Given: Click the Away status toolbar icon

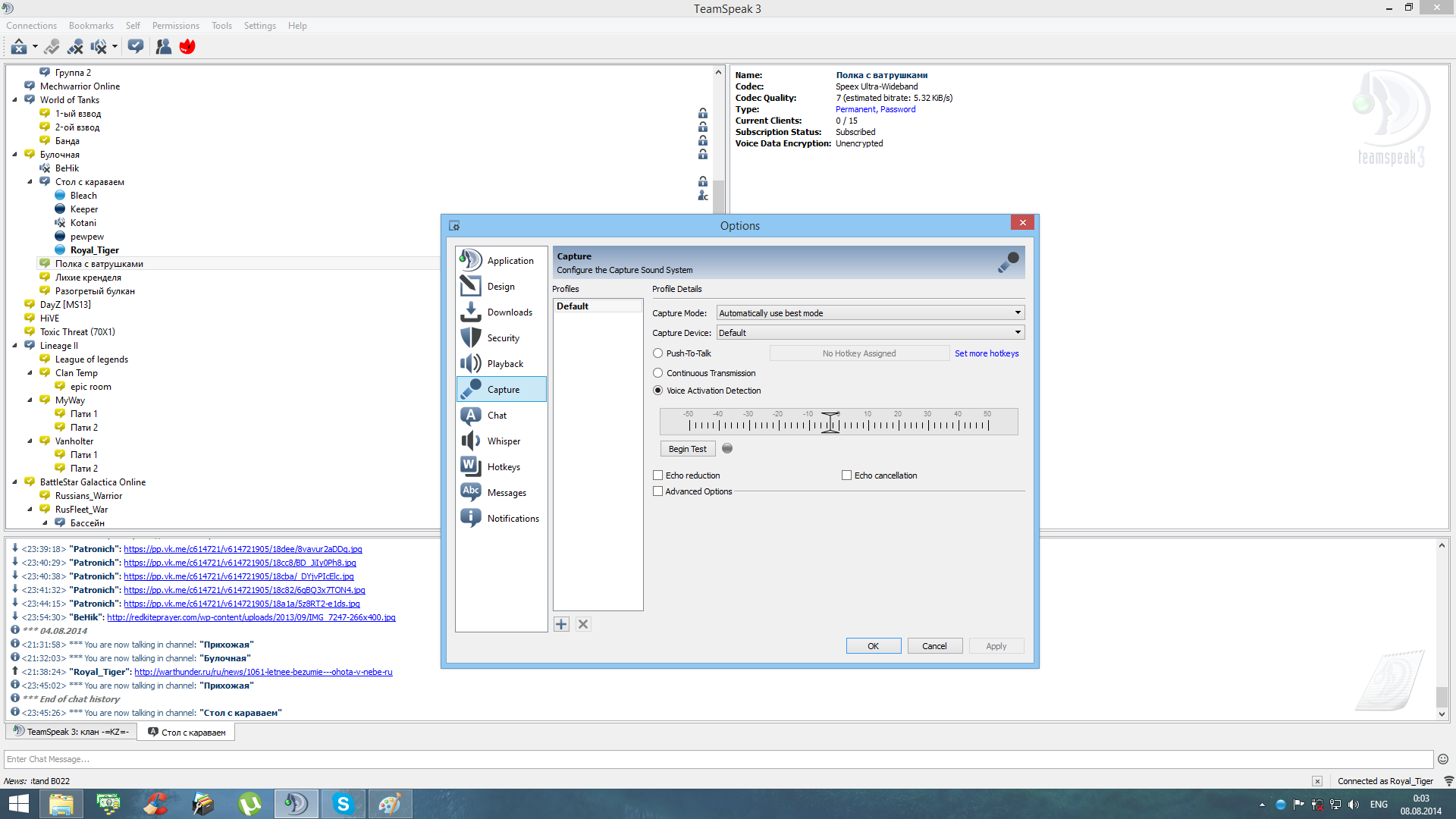Looking at the screenshot, I should pos(19,47).
